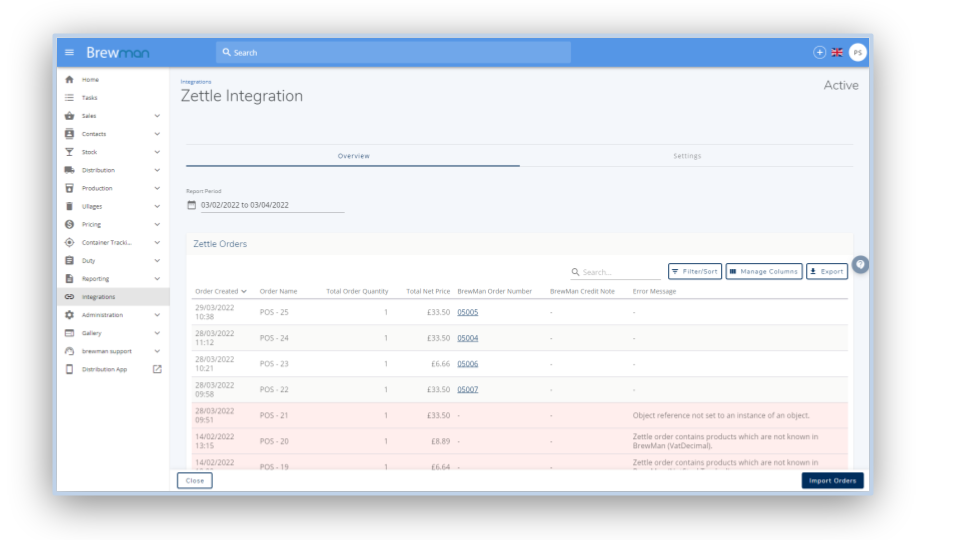Expand the Sales menu chevron
Image resolution: width=960 pixels, height=540 pixels.
(x=157, y=116)
